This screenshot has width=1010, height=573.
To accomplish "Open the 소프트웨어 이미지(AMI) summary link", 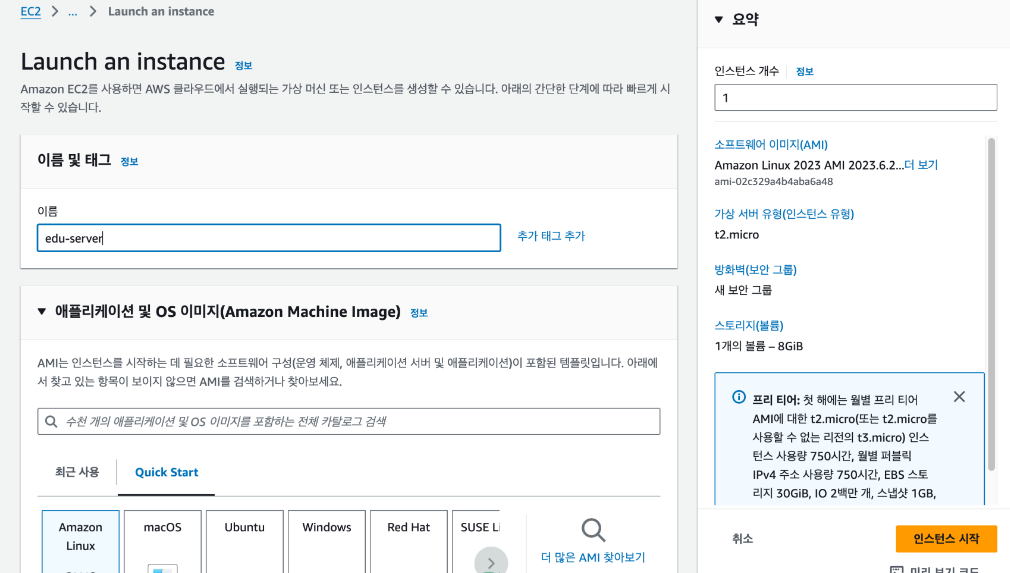I will click(771, 145).
